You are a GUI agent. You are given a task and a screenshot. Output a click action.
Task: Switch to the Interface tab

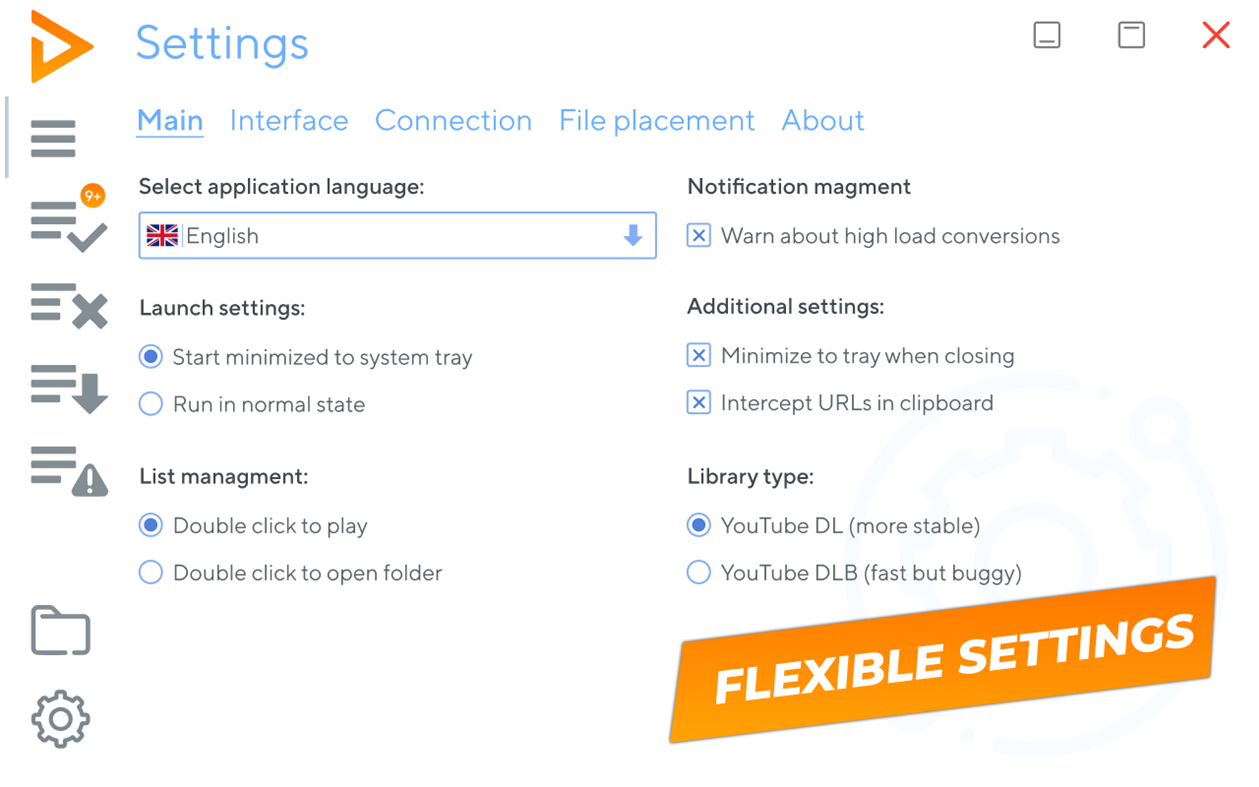click(288, 120)
